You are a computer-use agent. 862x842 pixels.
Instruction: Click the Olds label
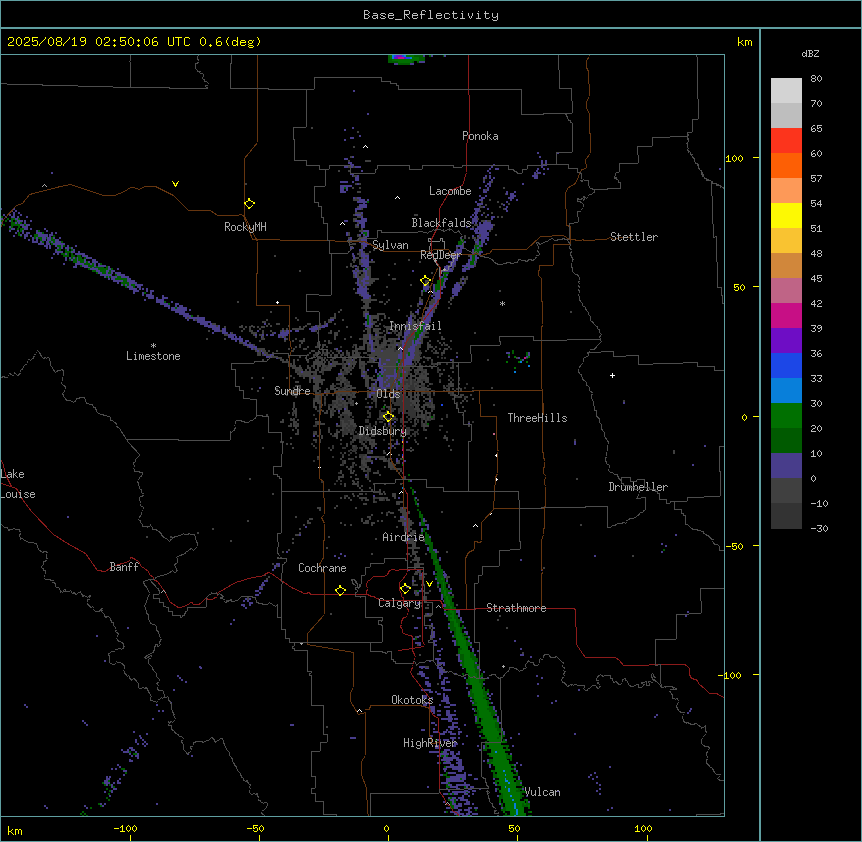click(388, 394)
